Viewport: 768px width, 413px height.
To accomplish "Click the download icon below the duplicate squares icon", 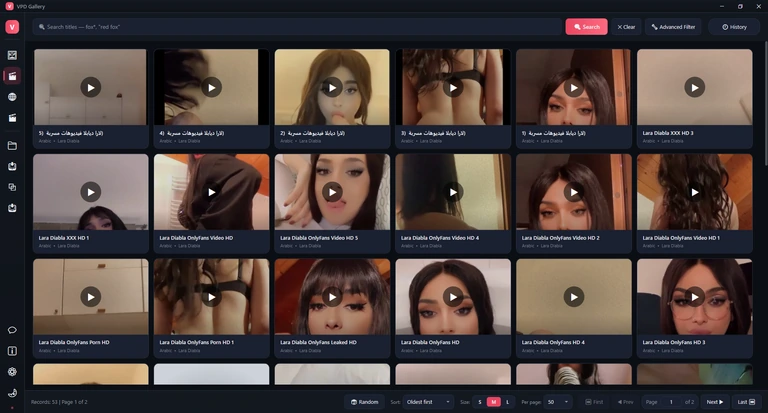I will coord(12,208).
